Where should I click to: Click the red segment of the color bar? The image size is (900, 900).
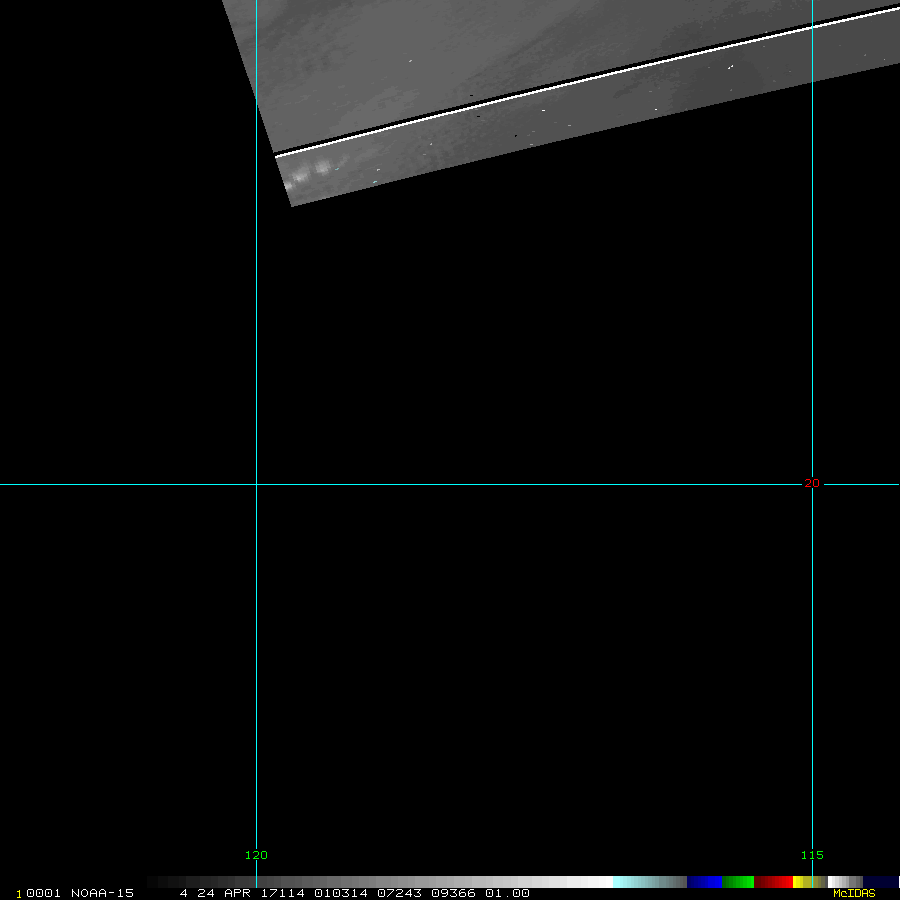tap(773, 882)
